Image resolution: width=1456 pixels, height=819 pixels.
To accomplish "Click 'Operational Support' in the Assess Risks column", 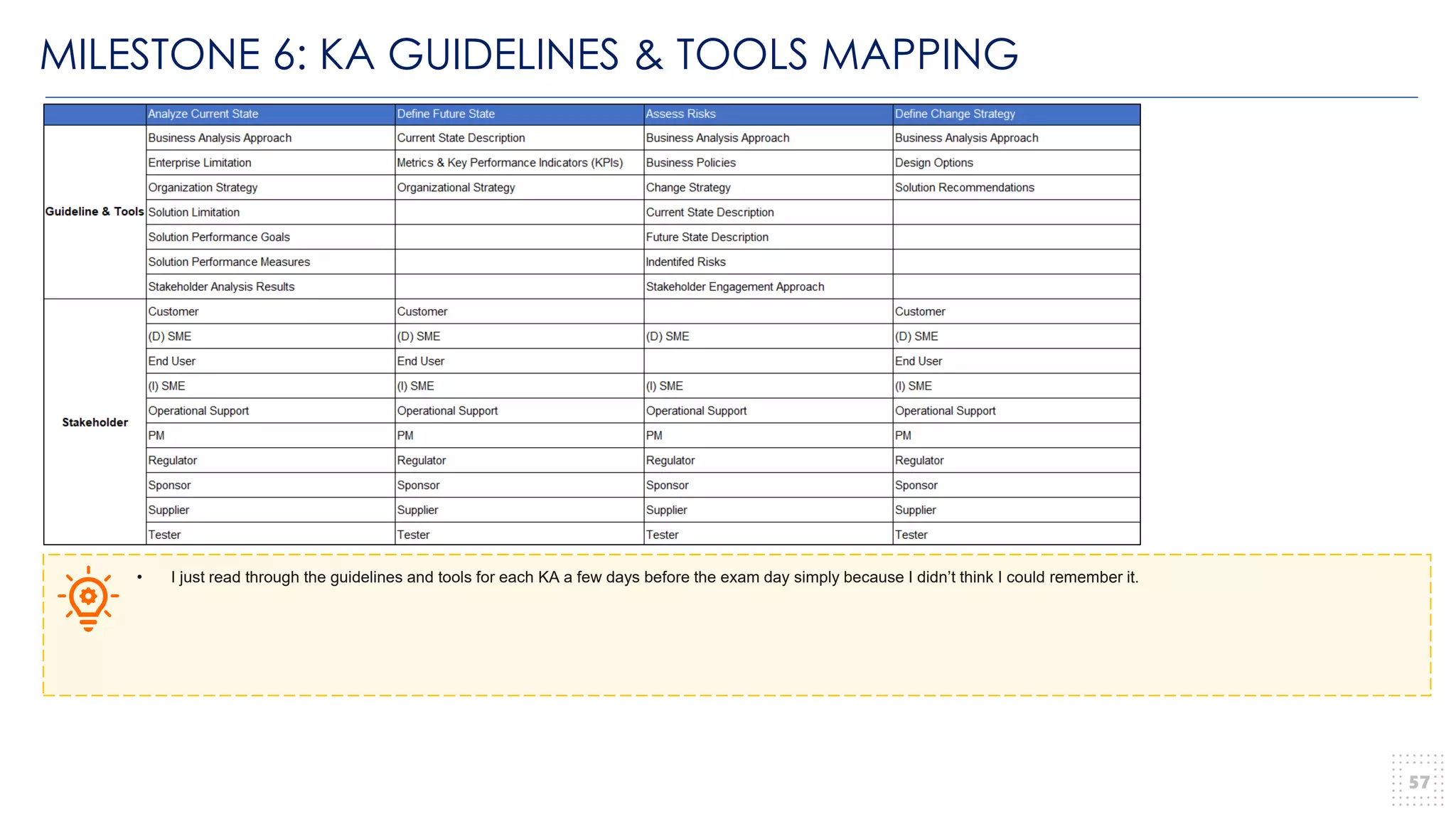I will tap(768, 411).
